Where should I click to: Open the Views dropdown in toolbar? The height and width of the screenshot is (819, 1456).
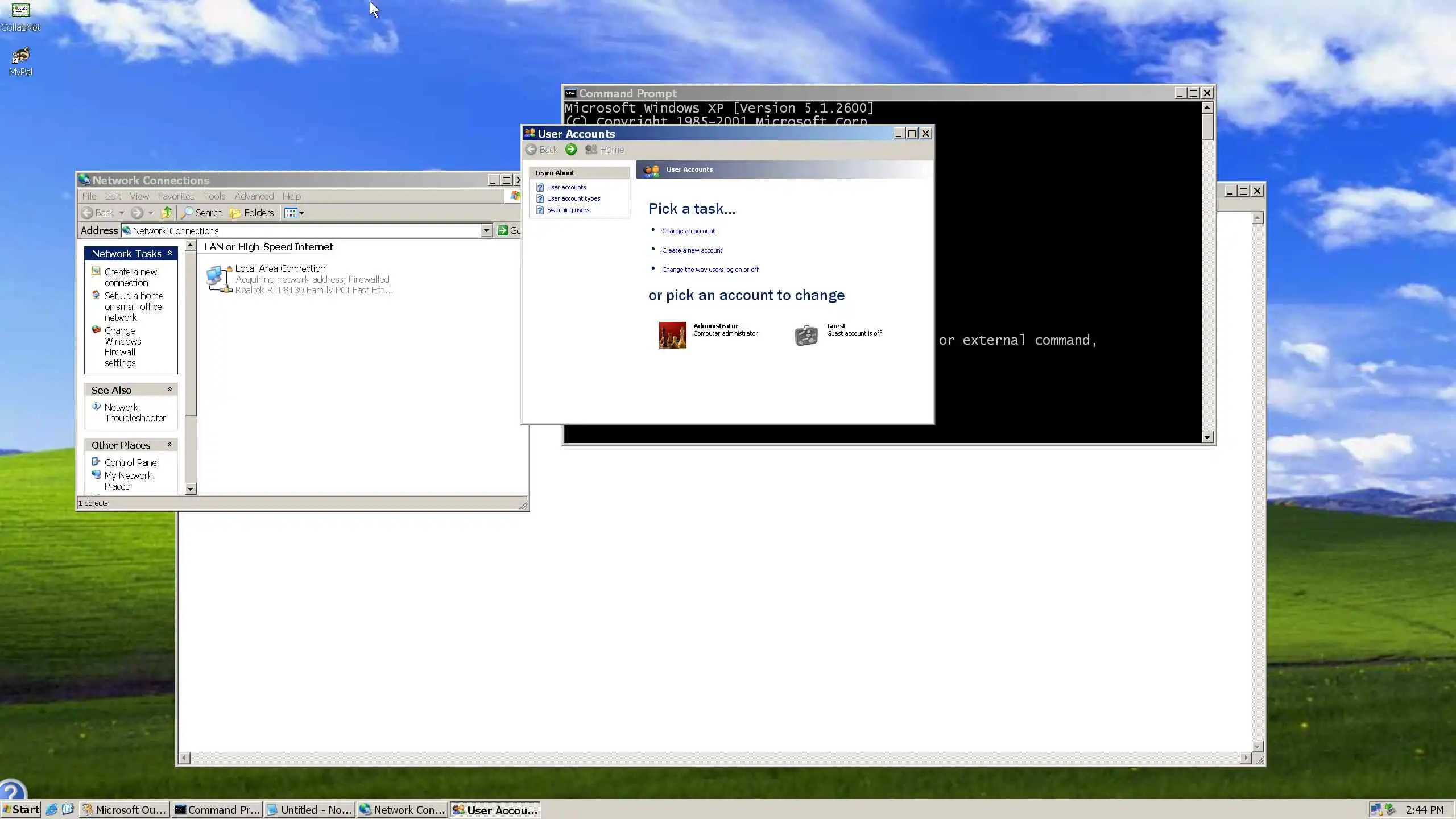click(x=295, y=213)
